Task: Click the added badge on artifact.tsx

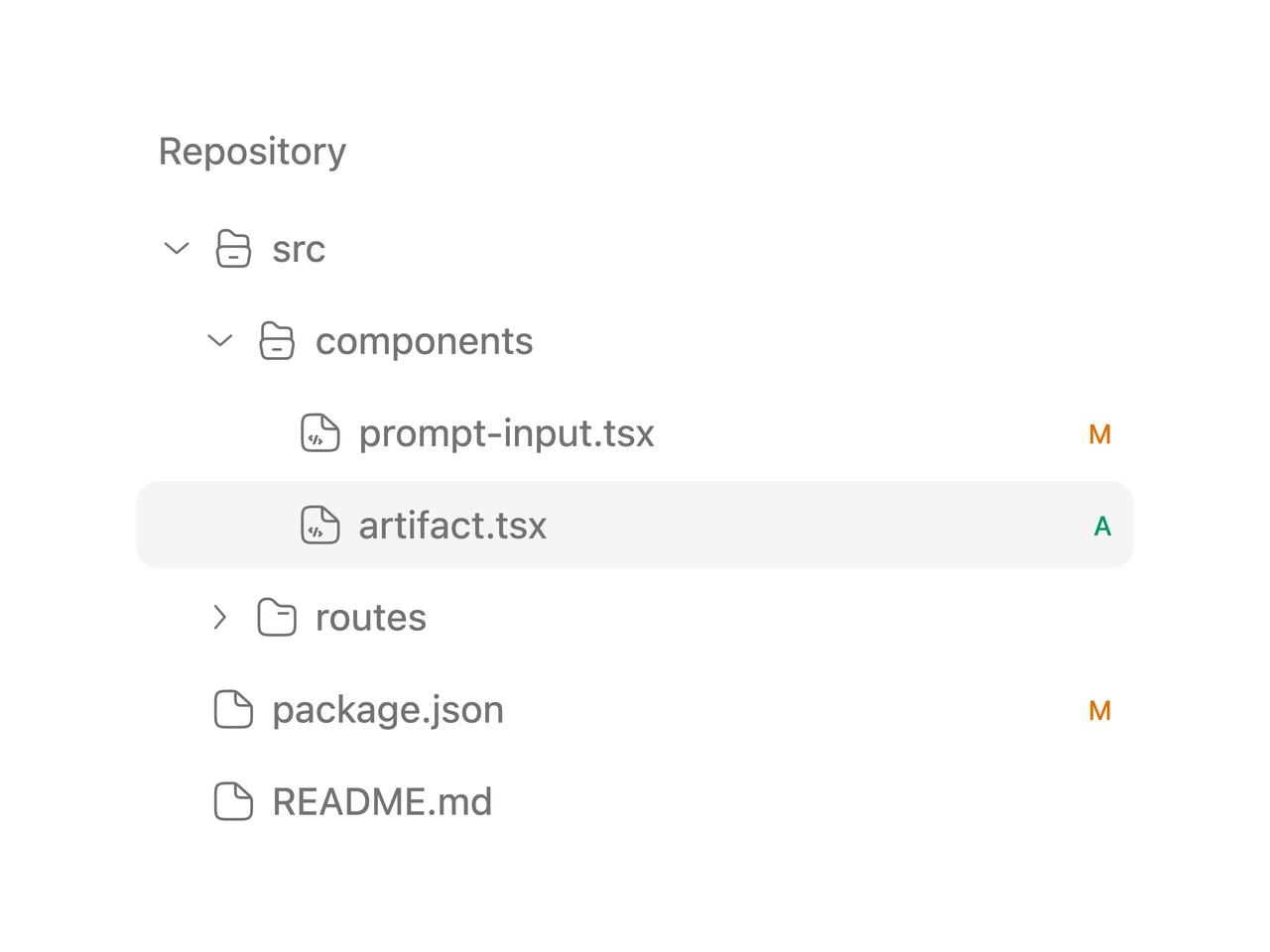Action: pos(1102,527)
